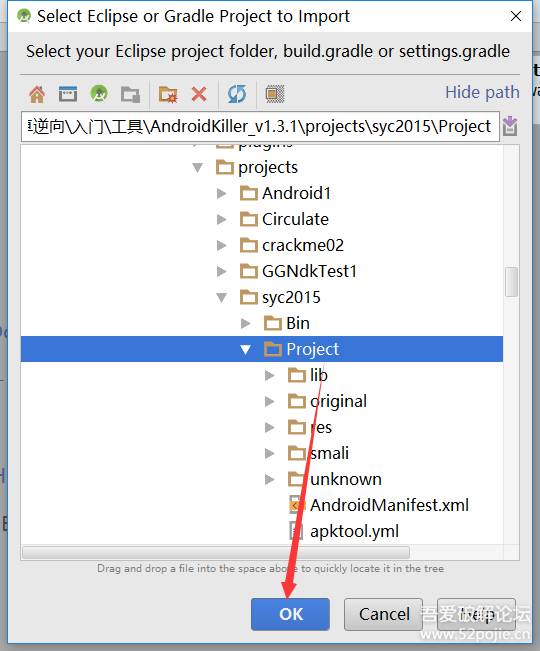
Task: Select the apktool.yml file
Action: 344,531
